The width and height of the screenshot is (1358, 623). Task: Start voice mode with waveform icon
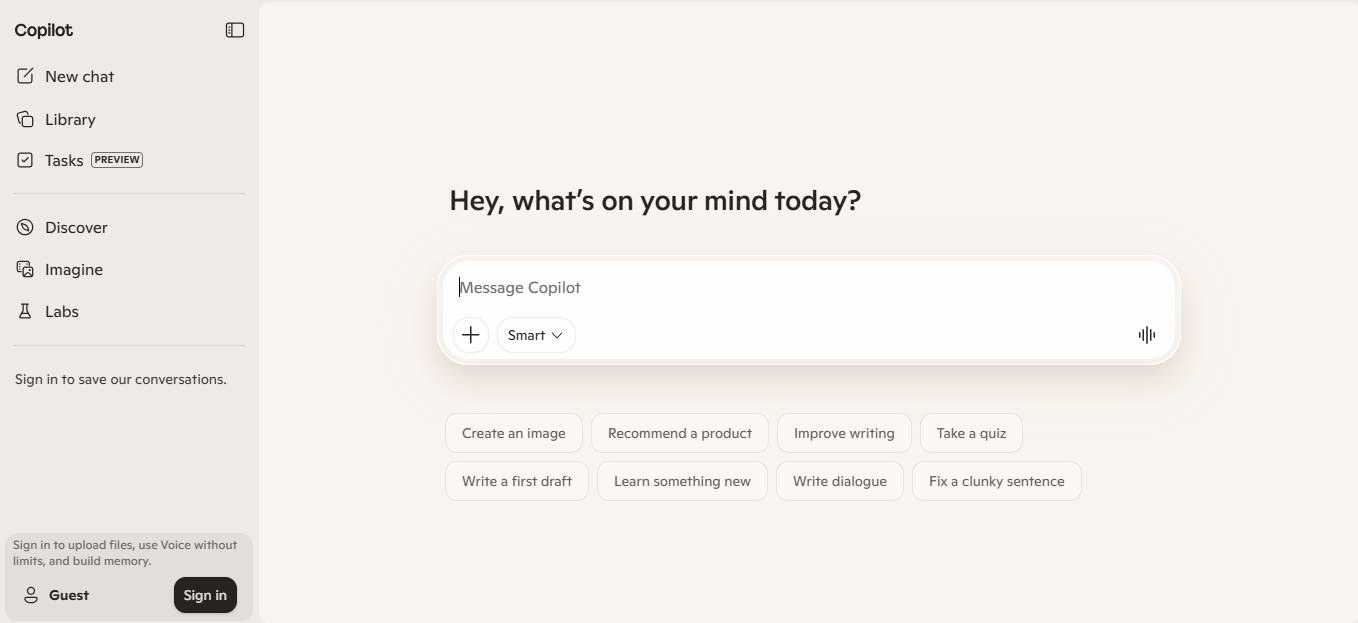1146,335
